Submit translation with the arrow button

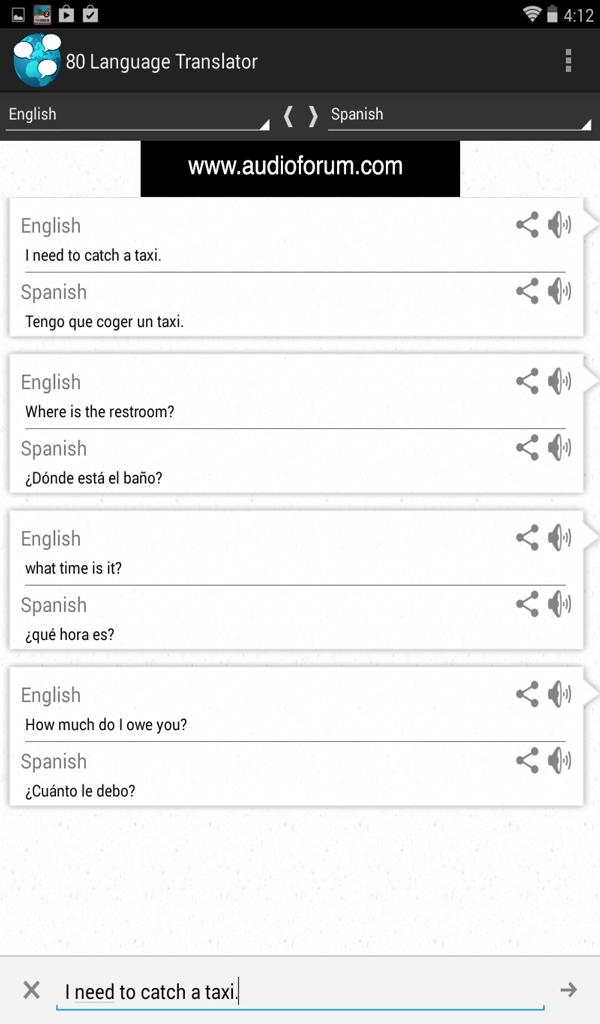(570, 991)
